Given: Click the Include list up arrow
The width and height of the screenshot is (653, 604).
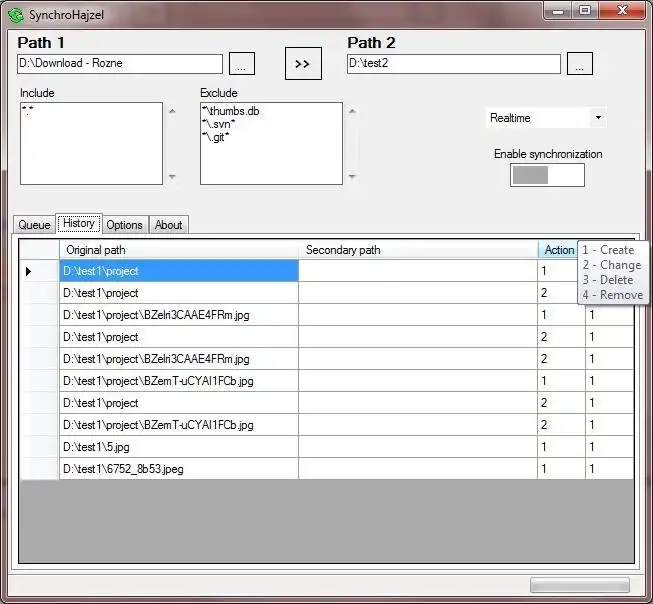Looking at the screenshot, I should [172, 111].
